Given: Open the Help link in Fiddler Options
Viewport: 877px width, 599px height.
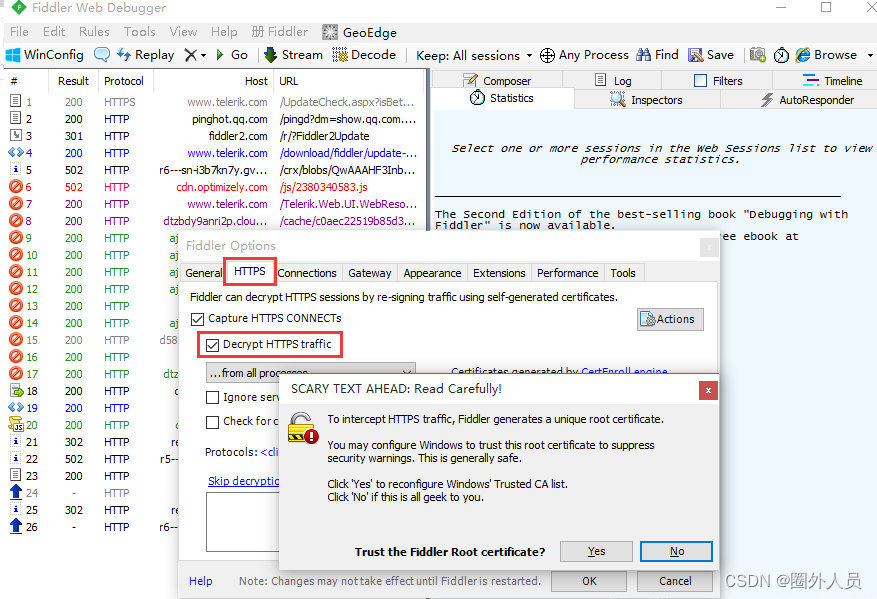Looking at the screenshot, I should [x=200, y=581].
